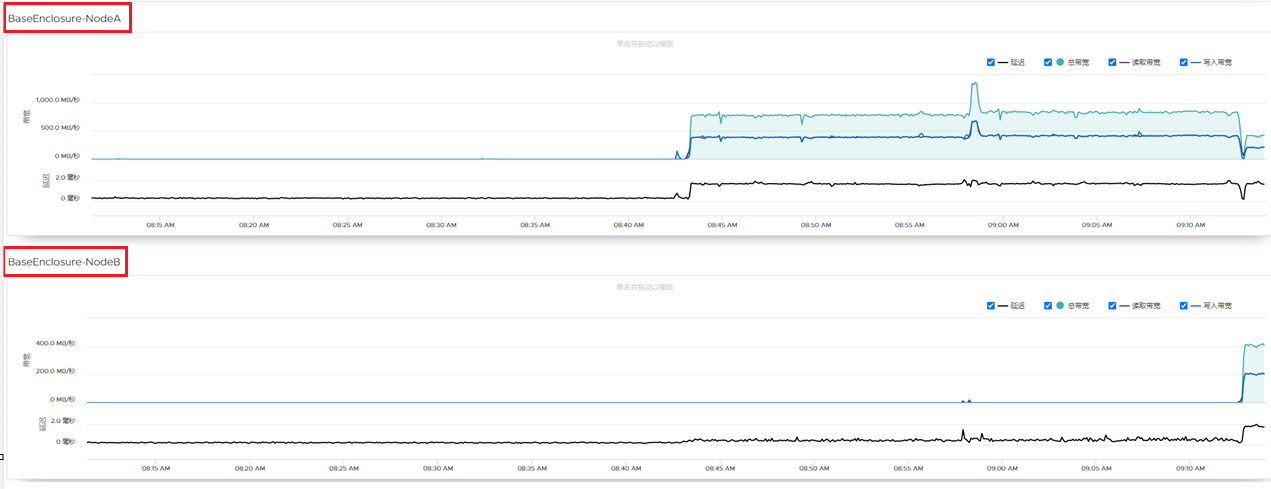The image size is (1271, 489).
Task: Click 读取带宽 legend label in NodeB chart
Action: pyautogui.click(x=1146, y=305)
